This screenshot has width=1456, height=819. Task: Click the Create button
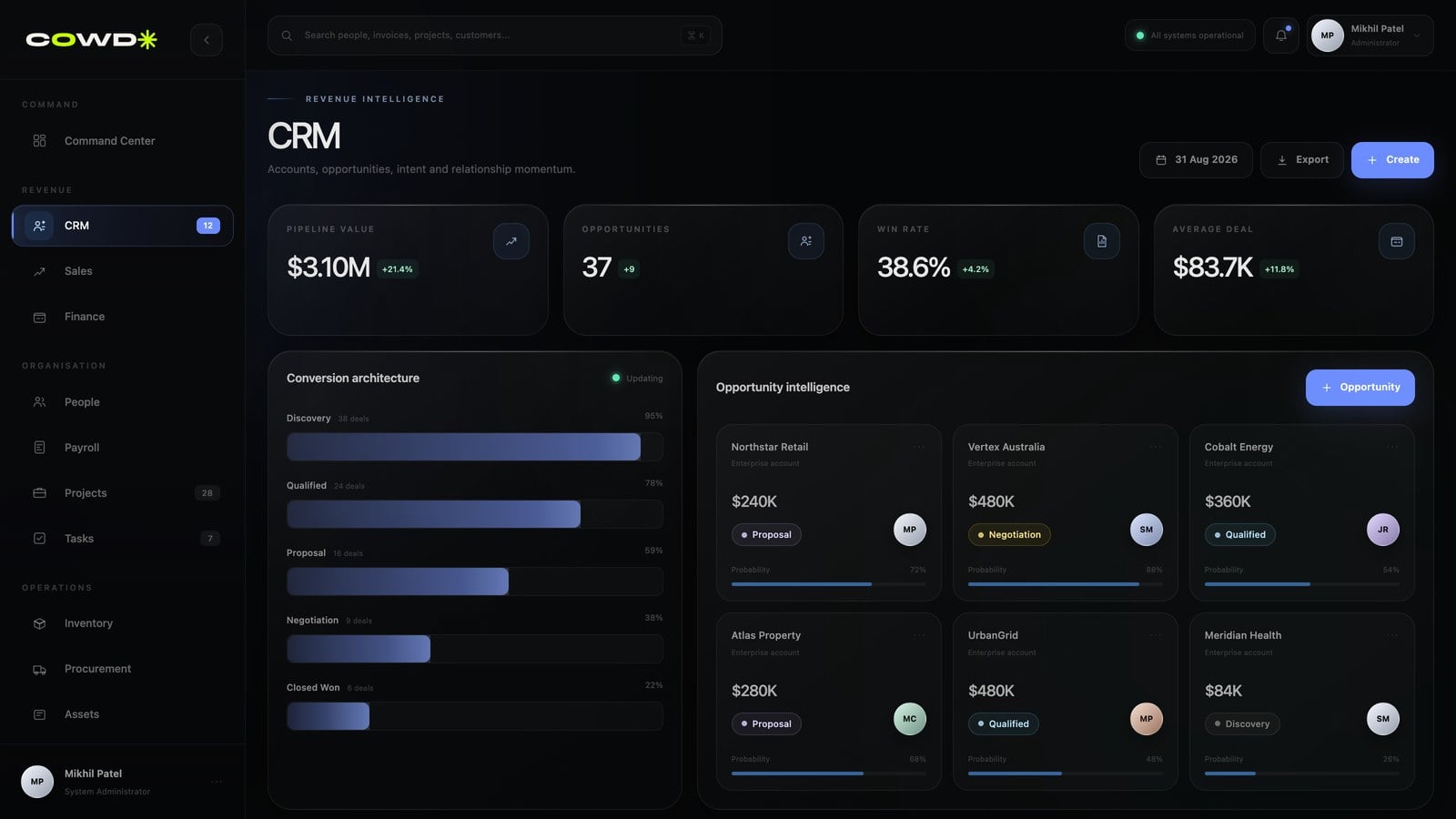click(x=1392, y=160)
